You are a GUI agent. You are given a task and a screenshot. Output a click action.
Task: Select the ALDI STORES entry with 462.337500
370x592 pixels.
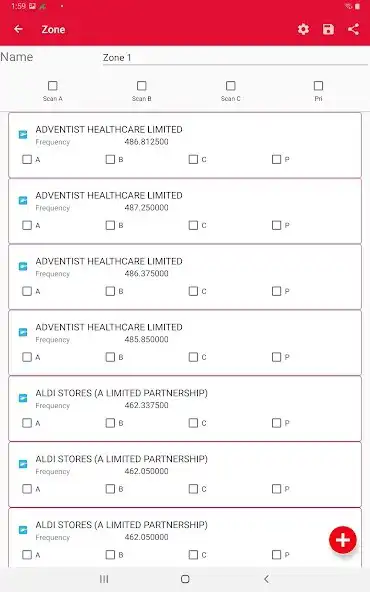185,409
